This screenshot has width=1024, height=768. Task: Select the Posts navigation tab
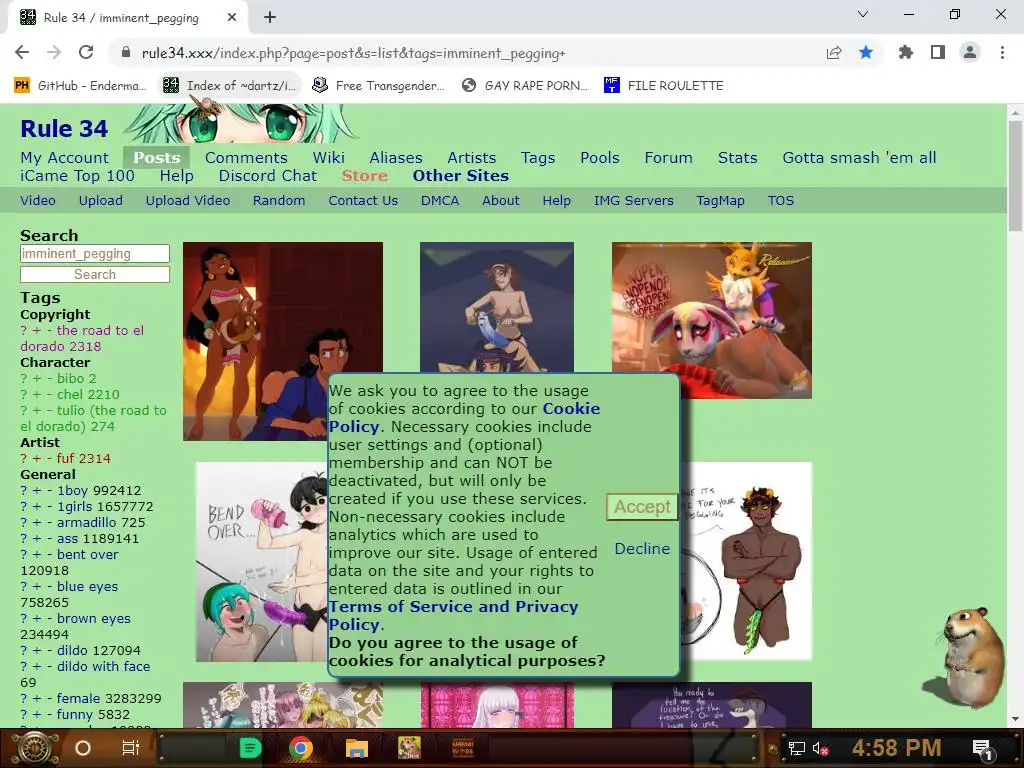[157, 158]
